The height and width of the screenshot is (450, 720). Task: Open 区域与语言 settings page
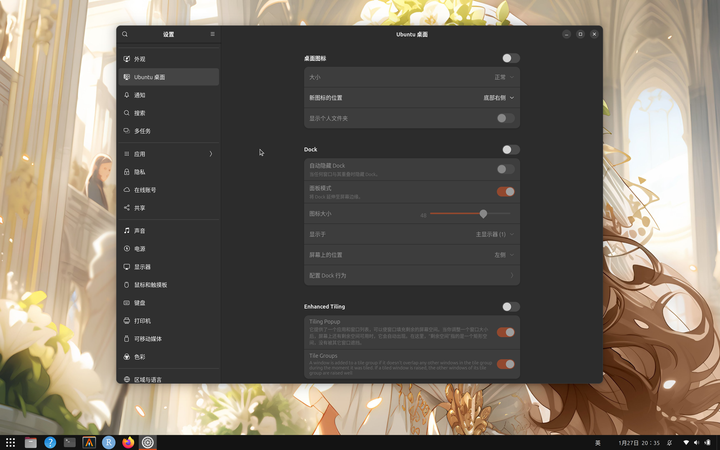coord(169,379)
